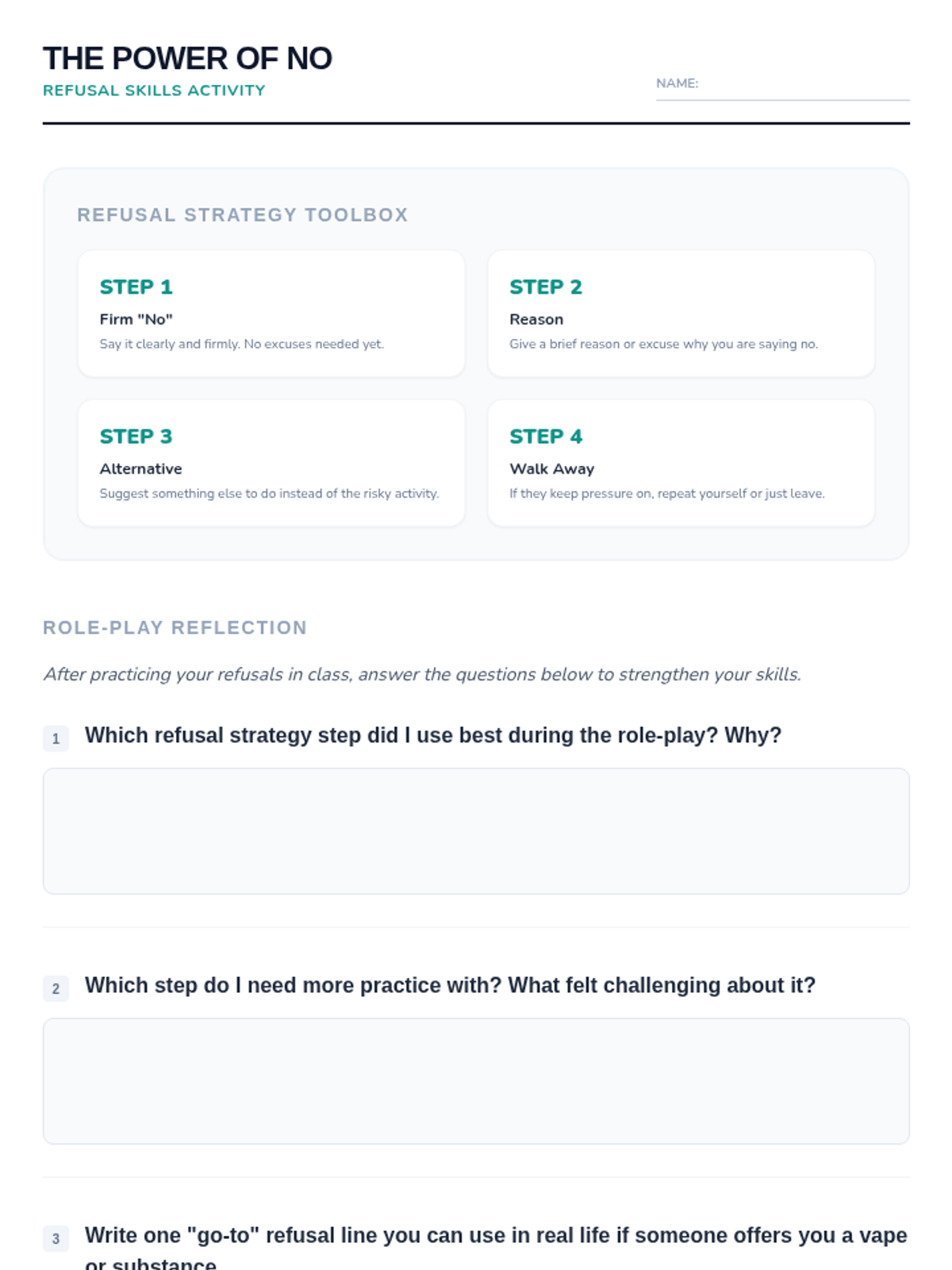The image size is (952, 1270).
Task: Select the STEP 4 heading
Action: (x=546, y=436)
